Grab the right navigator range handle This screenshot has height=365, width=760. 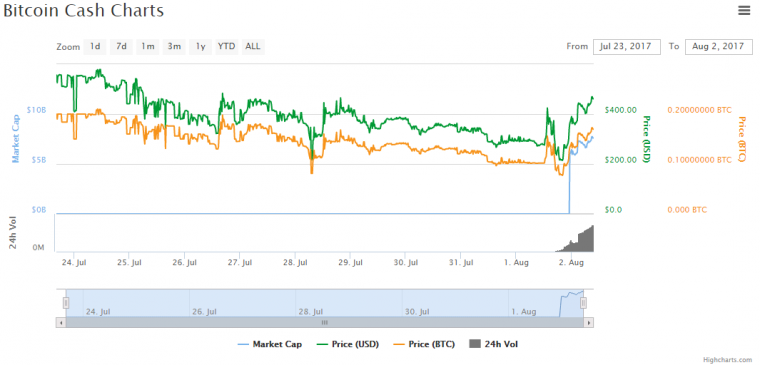[584, 303]
